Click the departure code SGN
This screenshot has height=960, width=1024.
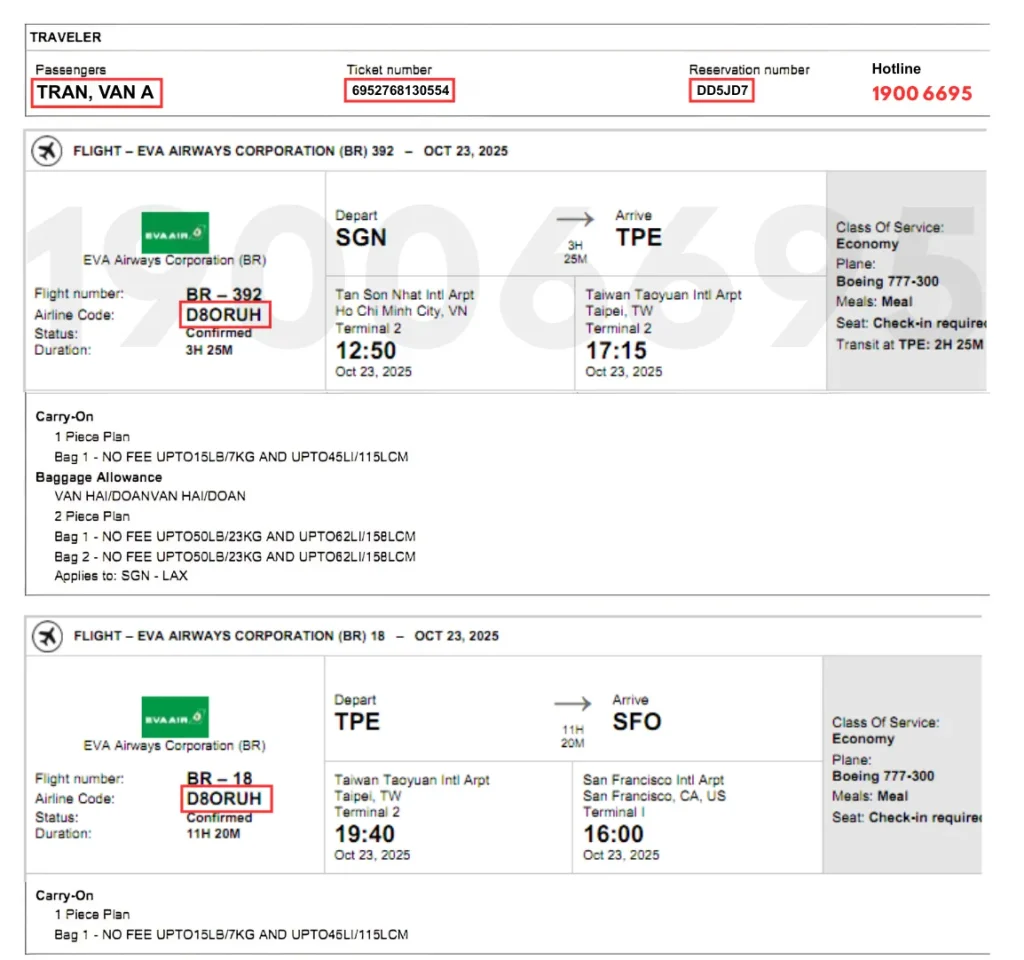tap(361, 239)
